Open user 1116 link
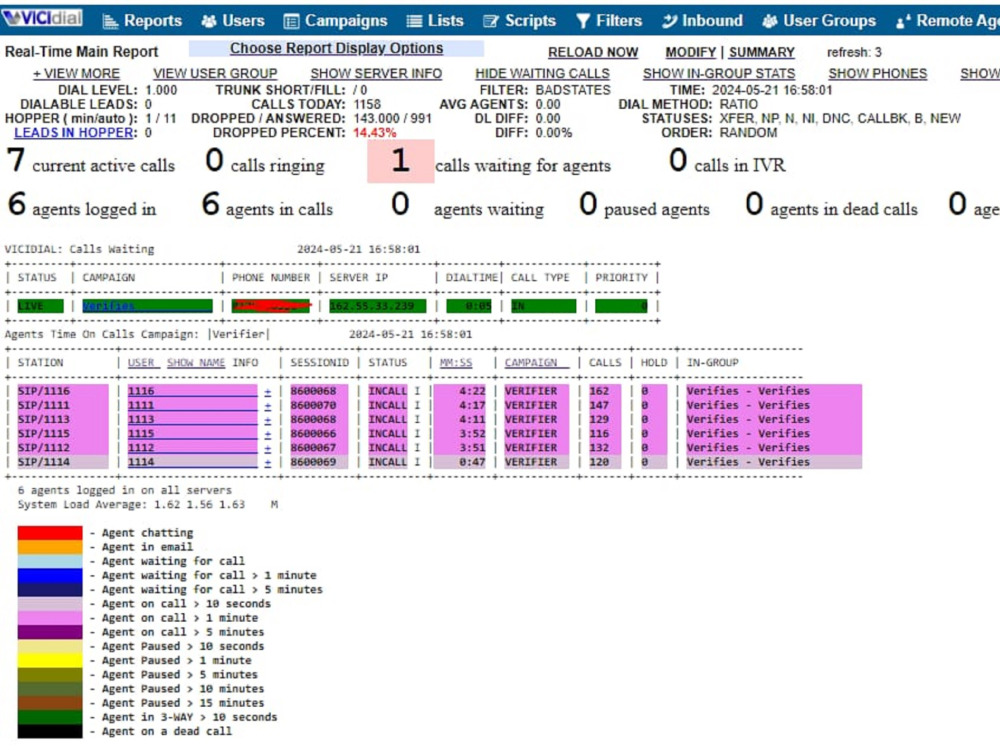 tap(192, 391)
